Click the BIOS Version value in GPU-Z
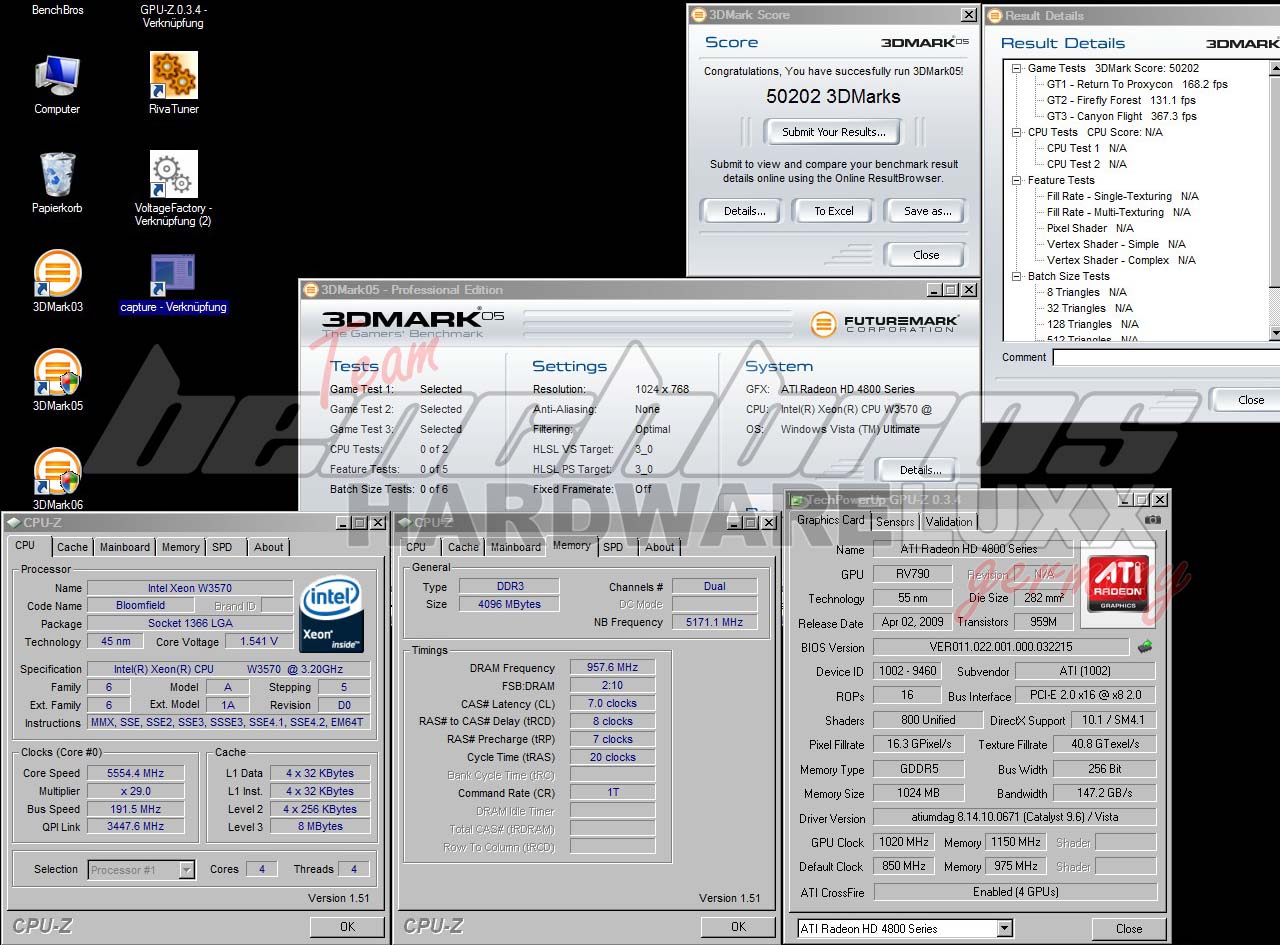1280x945 pixels. (x=1001, y=647)
